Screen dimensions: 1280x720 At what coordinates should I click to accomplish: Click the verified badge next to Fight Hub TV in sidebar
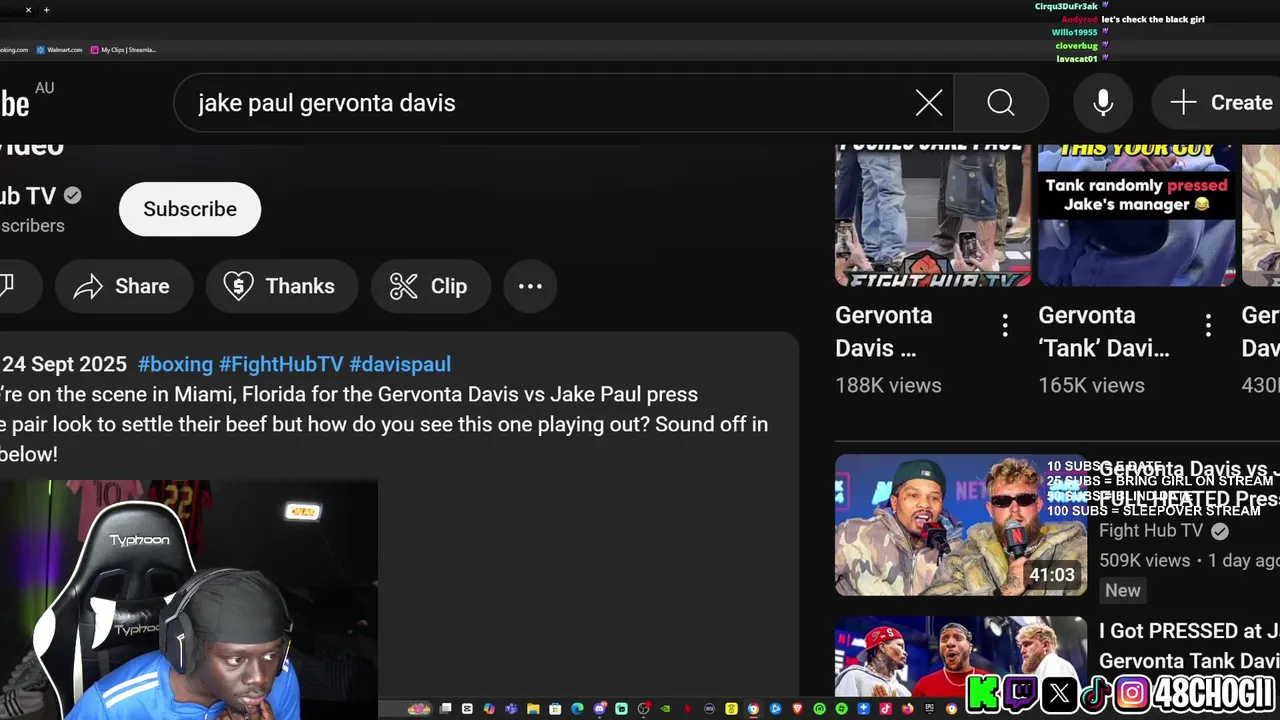click(1219, 531)
